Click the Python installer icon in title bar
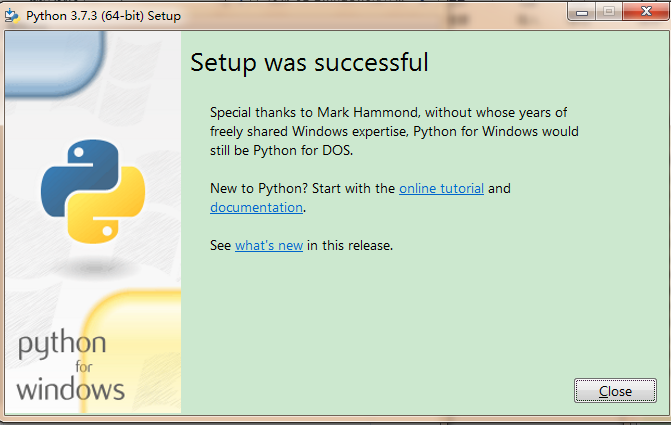Screen dimensions: 671x425 [x=12, y=16]
